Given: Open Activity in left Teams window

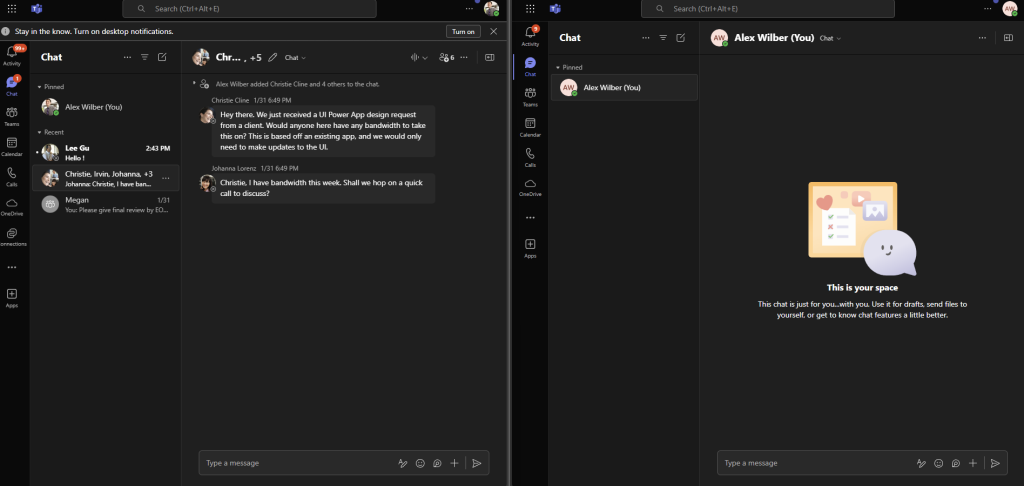Looking at the screenshot, I should 12,56.
